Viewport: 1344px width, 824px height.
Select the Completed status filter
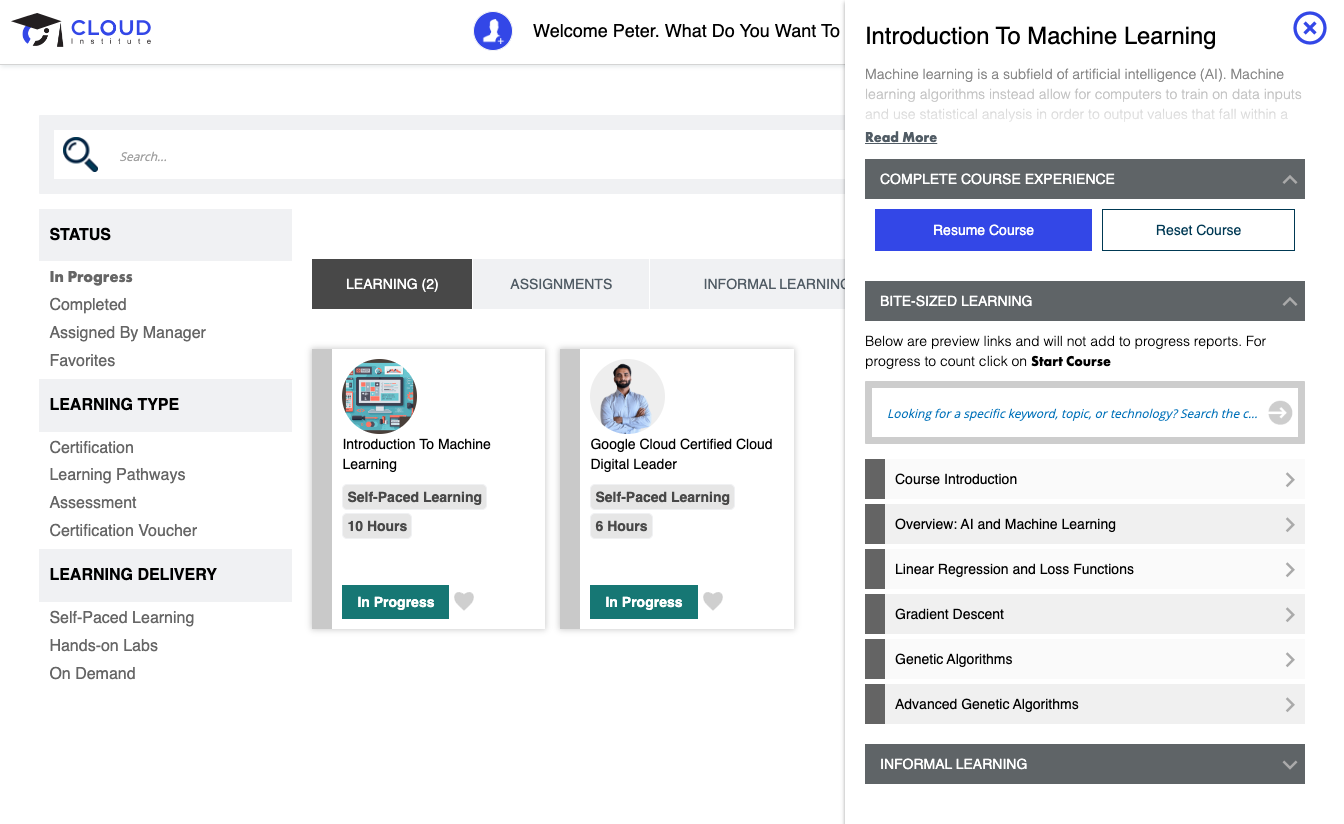[88, 304]
